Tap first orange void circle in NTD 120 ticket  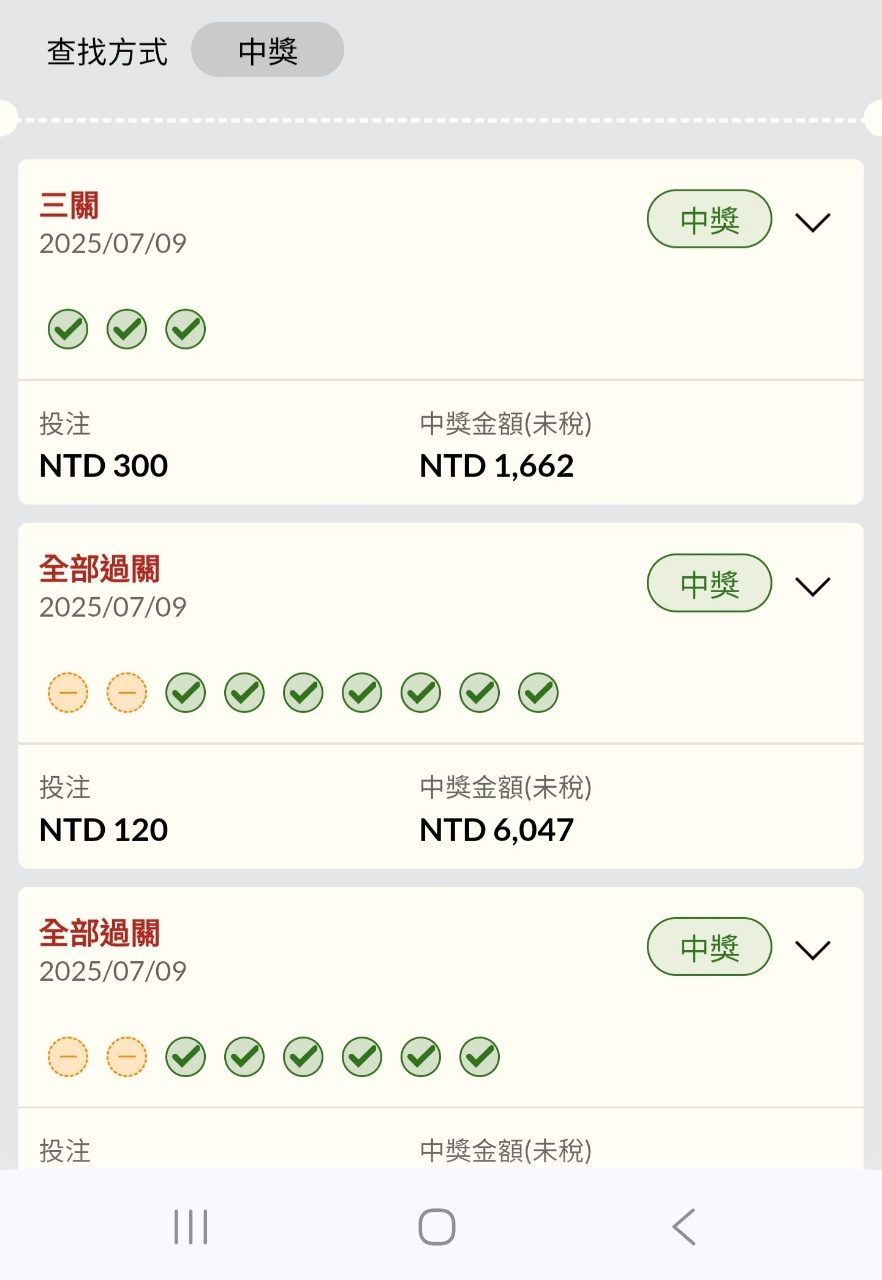tap(68, 692)
